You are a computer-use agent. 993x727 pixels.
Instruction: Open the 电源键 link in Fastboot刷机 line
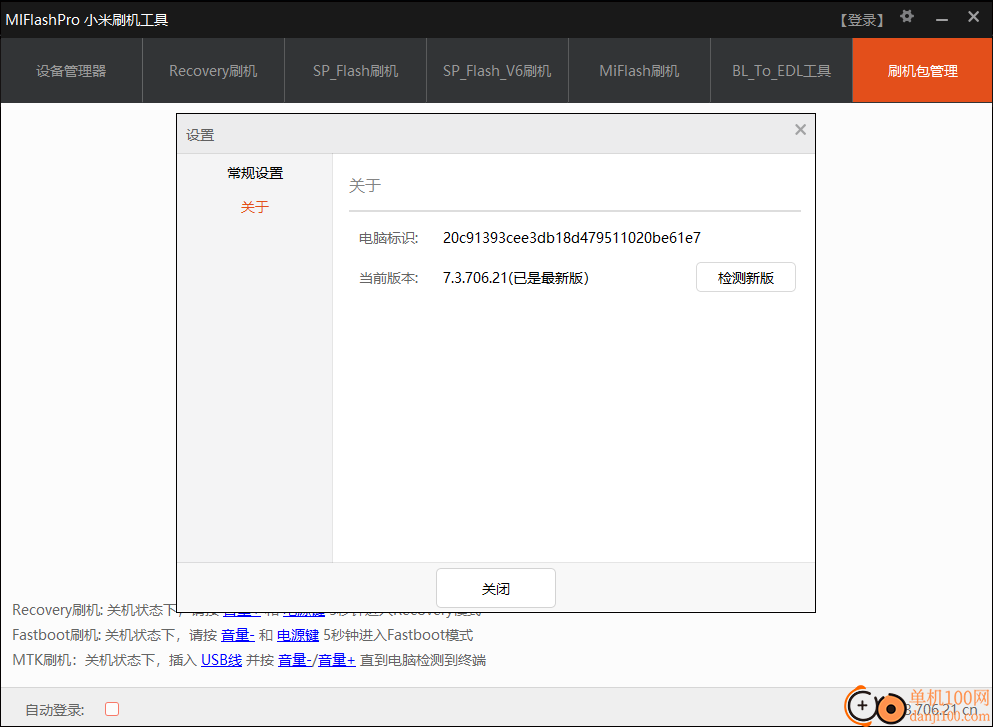(x=298, y=635)
